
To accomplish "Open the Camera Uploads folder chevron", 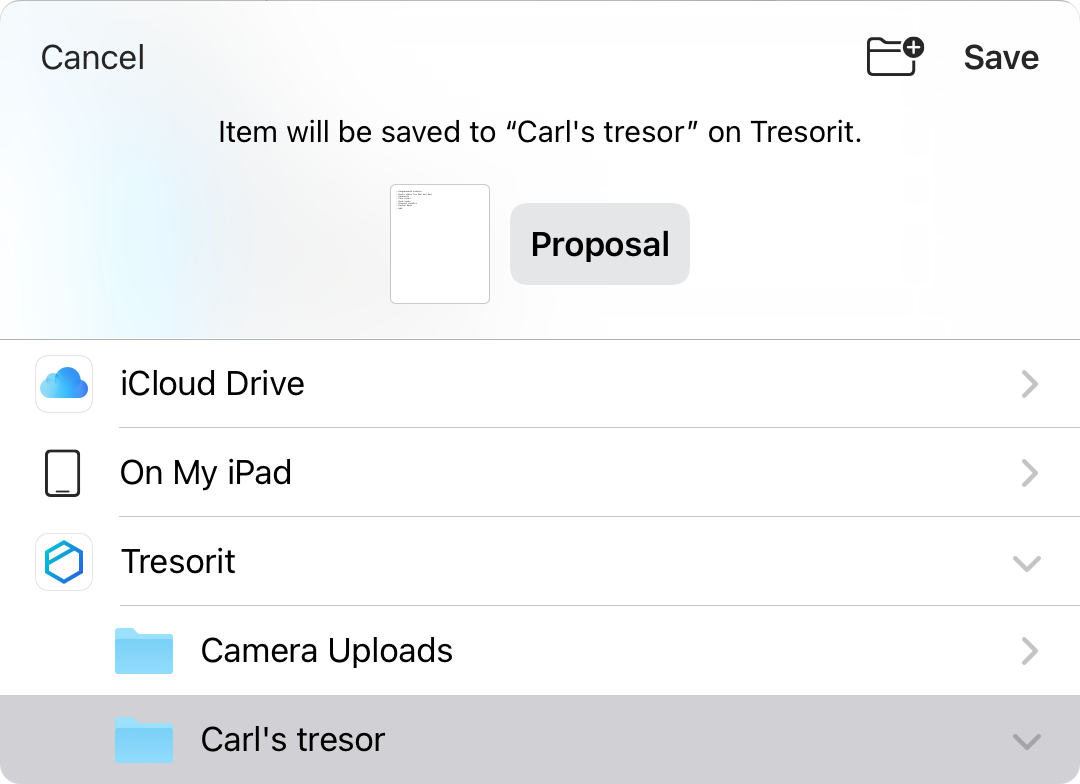I will 1029,651.
